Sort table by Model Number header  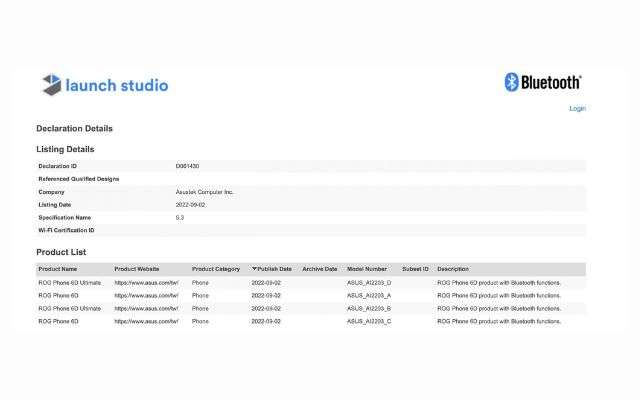coord(367,269)
